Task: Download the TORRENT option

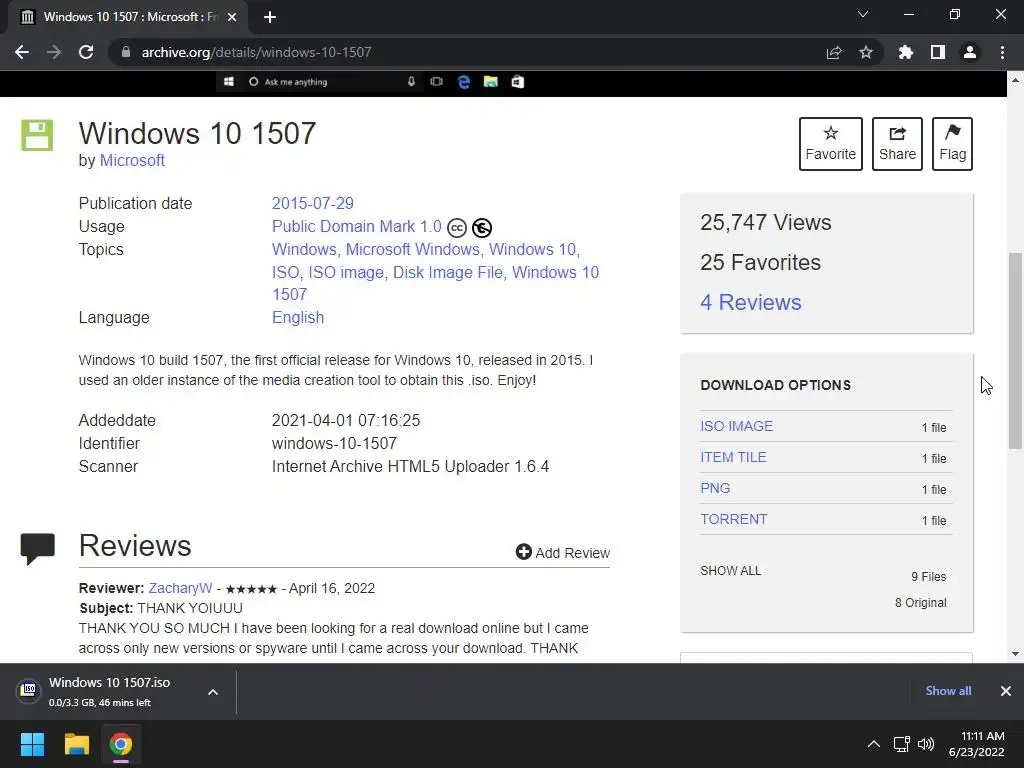Action: pos(734,519)
